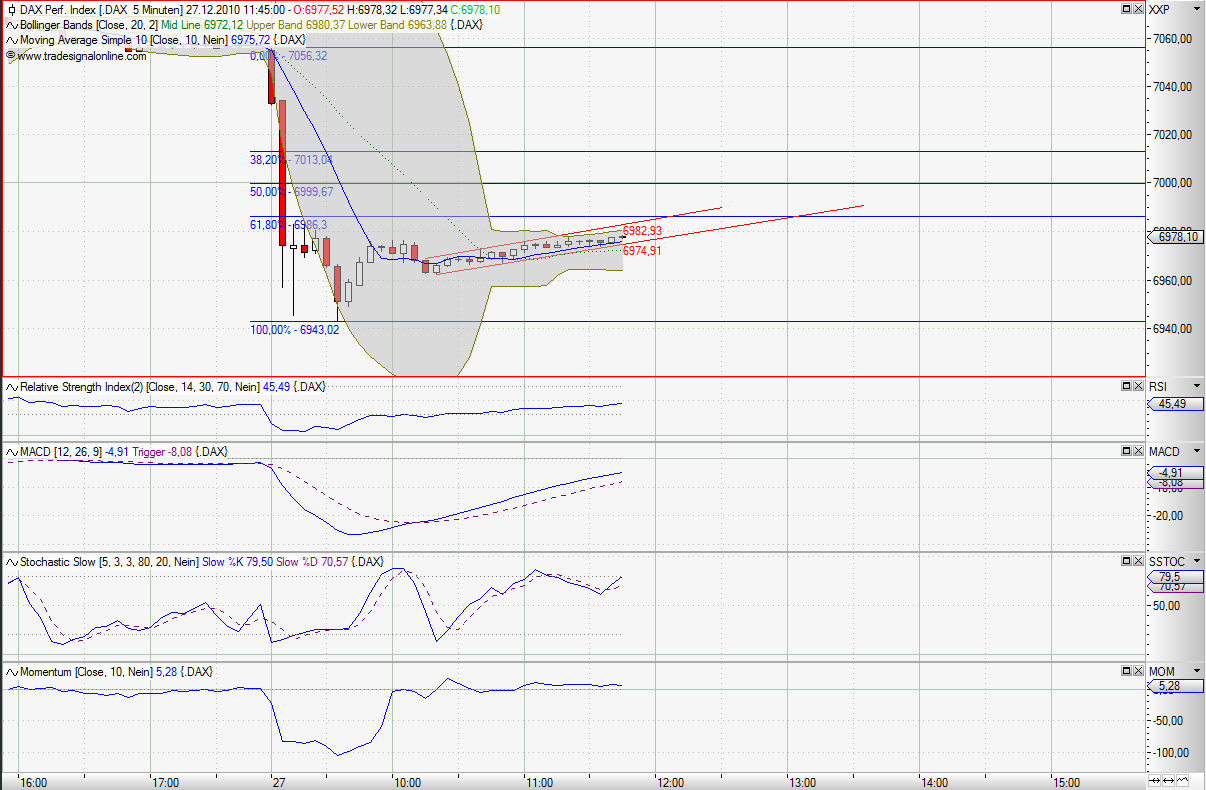The image size is (1206, 790).
Task: Select the MACD indicator curve icon
Action: point(10,451)
